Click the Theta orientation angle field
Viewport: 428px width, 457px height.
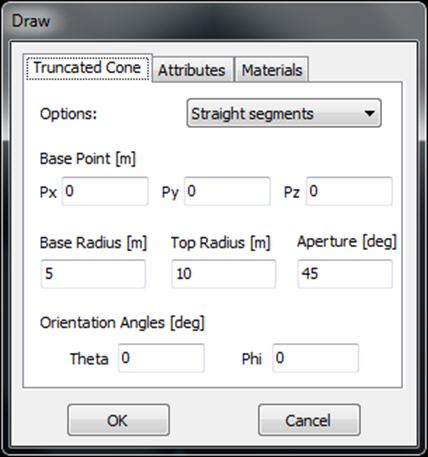(x=161, y=358)
